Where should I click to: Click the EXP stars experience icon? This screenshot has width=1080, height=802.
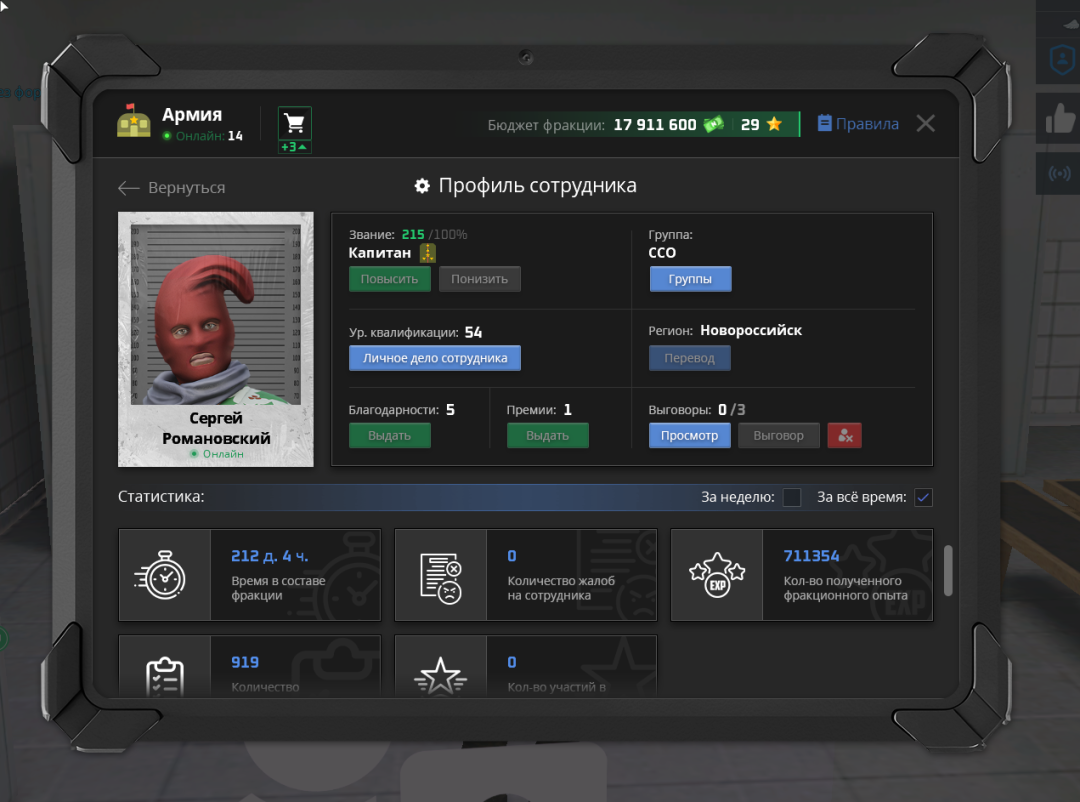pyautogui.click(x=717, y=575)
